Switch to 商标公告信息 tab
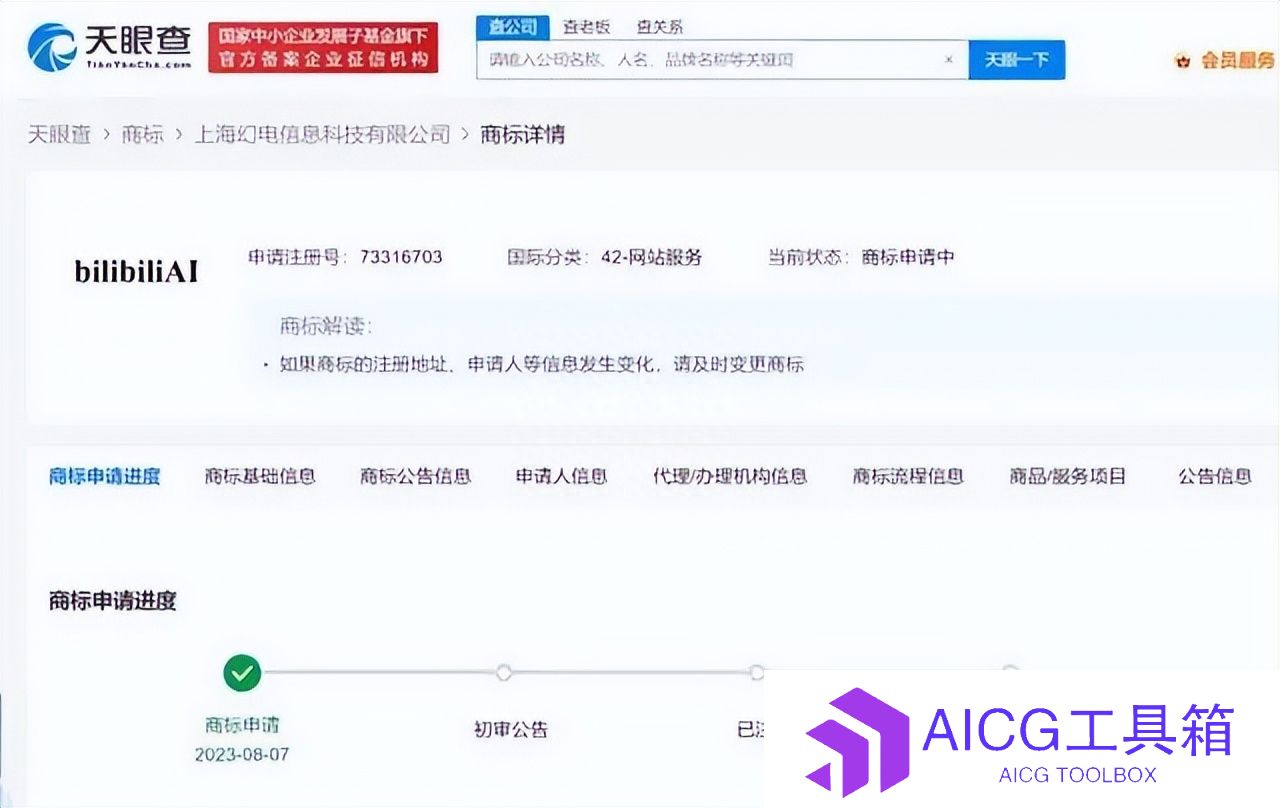Viewport: 1280px width, 808px height. pyautogui.click(x=416, y=477)
